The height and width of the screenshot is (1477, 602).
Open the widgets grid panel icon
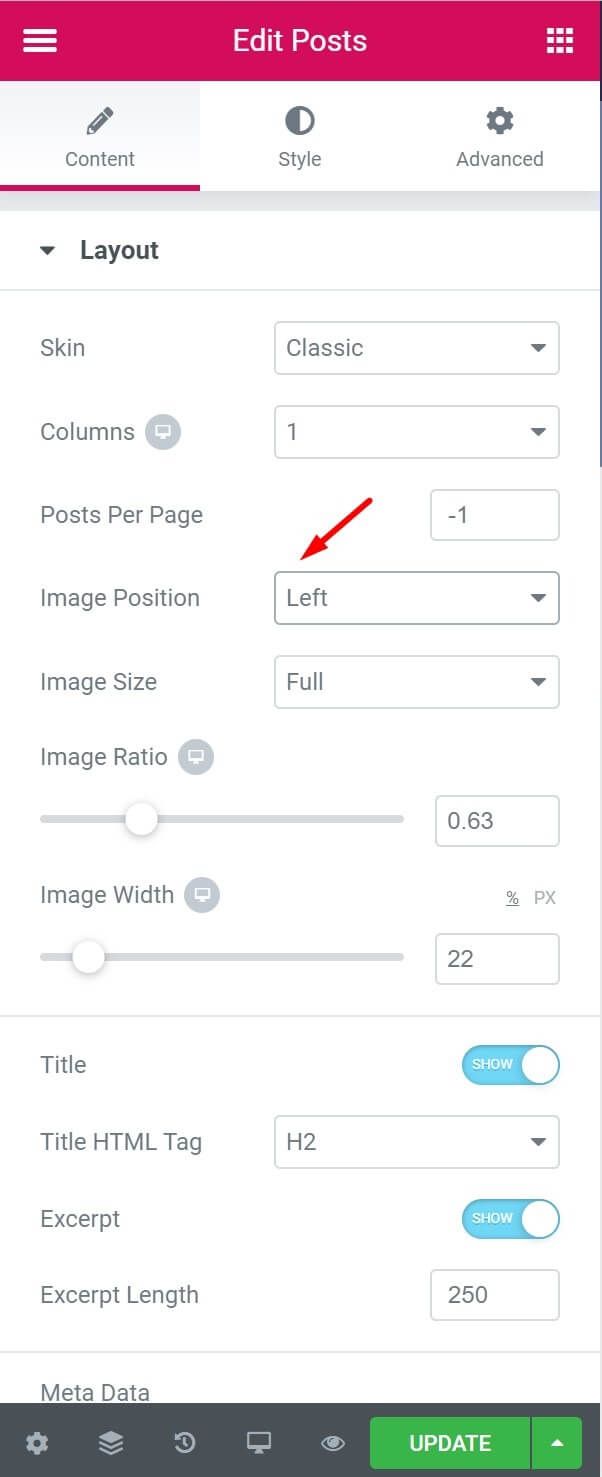560,41
